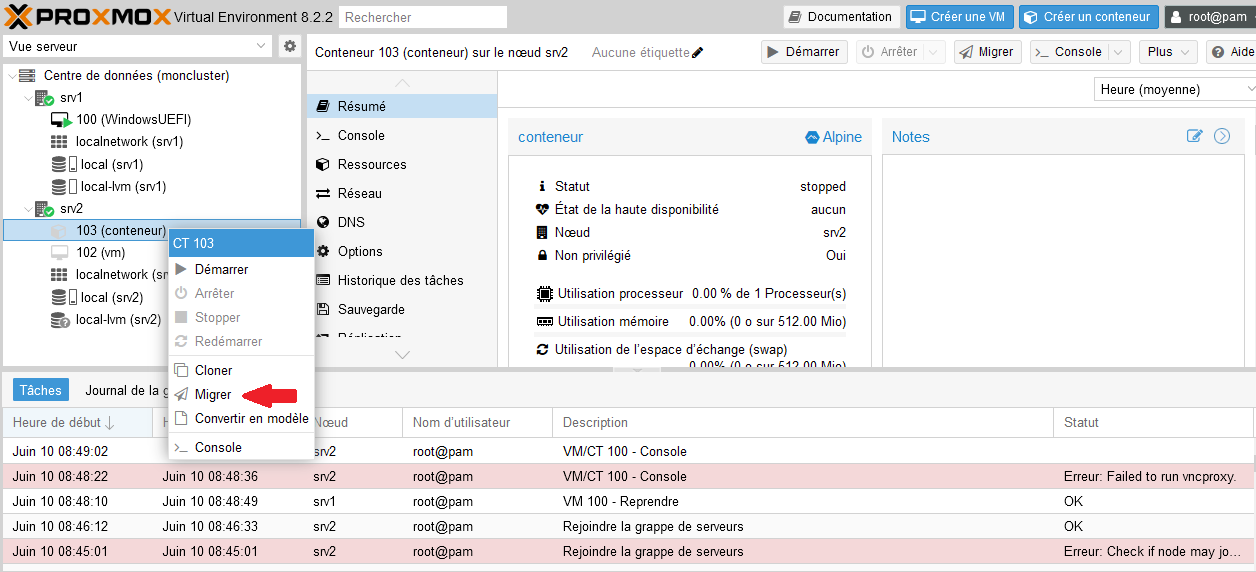Viewport: 1256px width, 572px height.
Task: Collapse Notes panel with circle arrow icon
Action: (x=1221, y=136)
